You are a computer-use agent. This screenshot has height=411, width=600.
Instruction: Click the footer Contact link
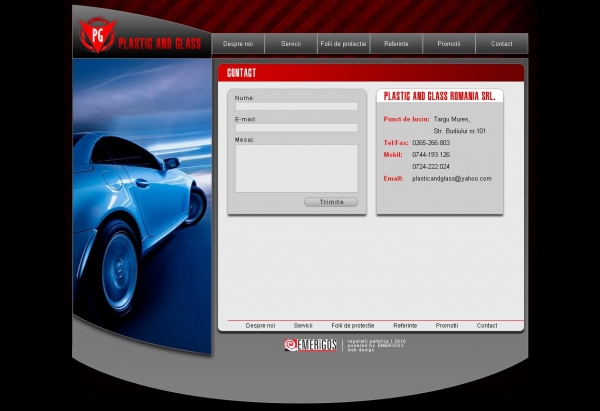(x=487, y=326)
